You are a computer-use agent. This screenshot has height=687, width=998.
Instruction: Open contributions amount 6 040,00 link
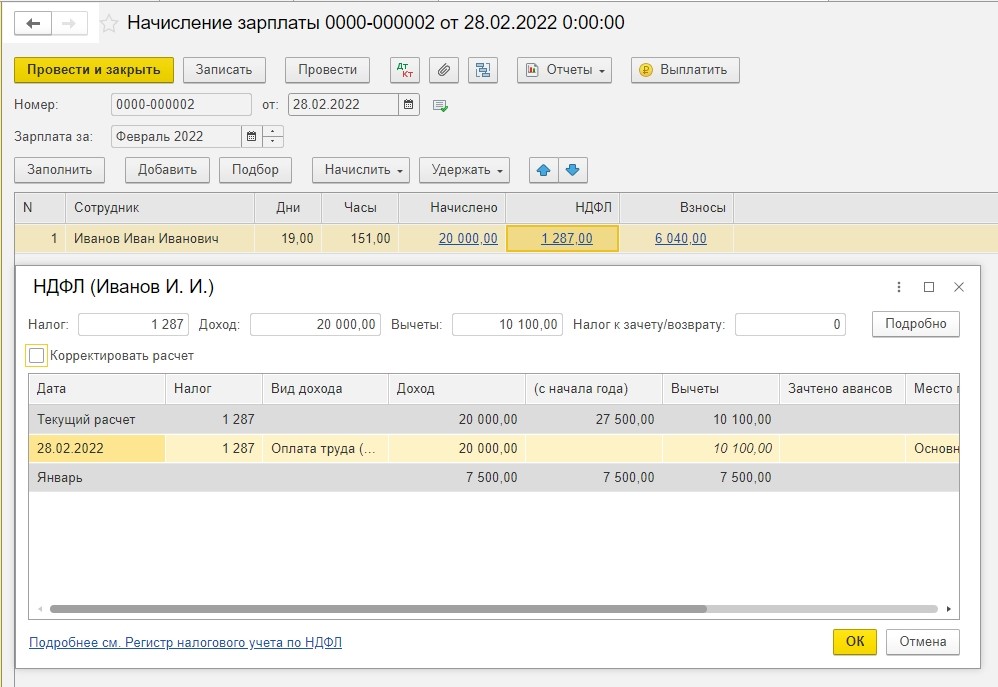point(680,239)
